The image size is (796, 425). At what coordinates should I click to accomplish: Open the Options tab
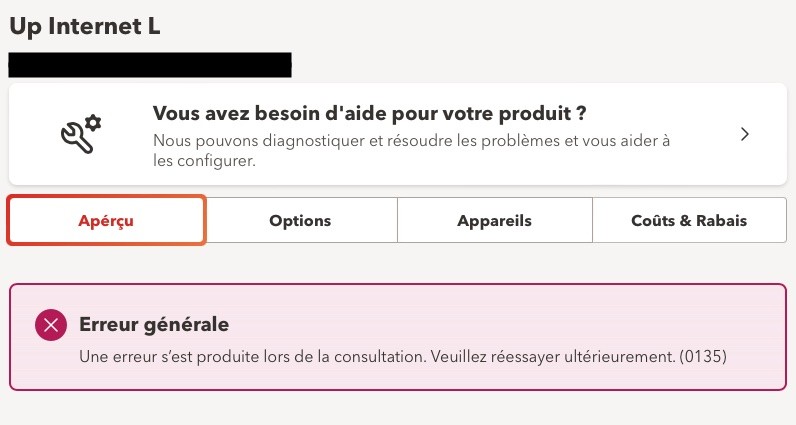[x=300, y=221]
